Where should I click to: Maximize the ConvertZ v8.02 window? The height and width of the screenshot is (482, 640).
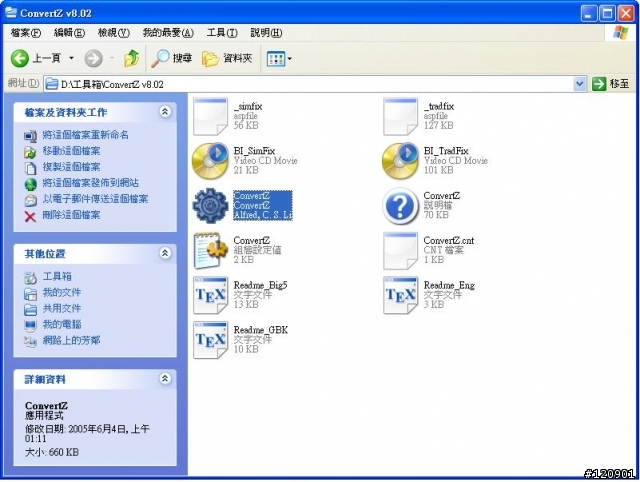pyautogui.click(x=607, y=13)
